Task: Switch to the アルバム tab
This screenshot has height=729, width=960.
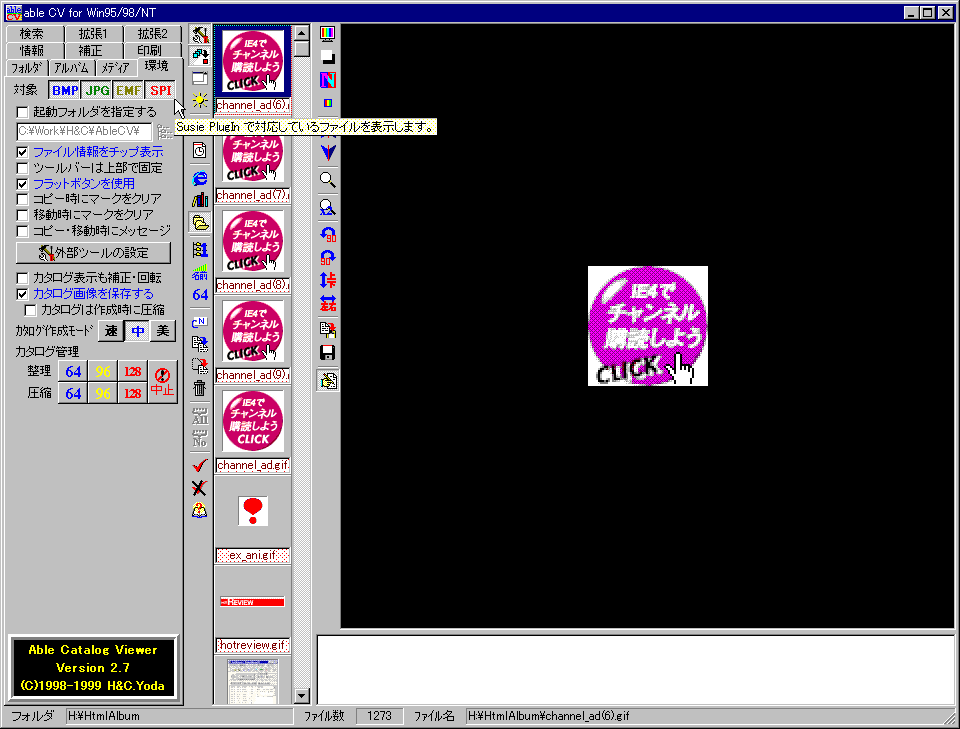Action: tap(70, 68)
